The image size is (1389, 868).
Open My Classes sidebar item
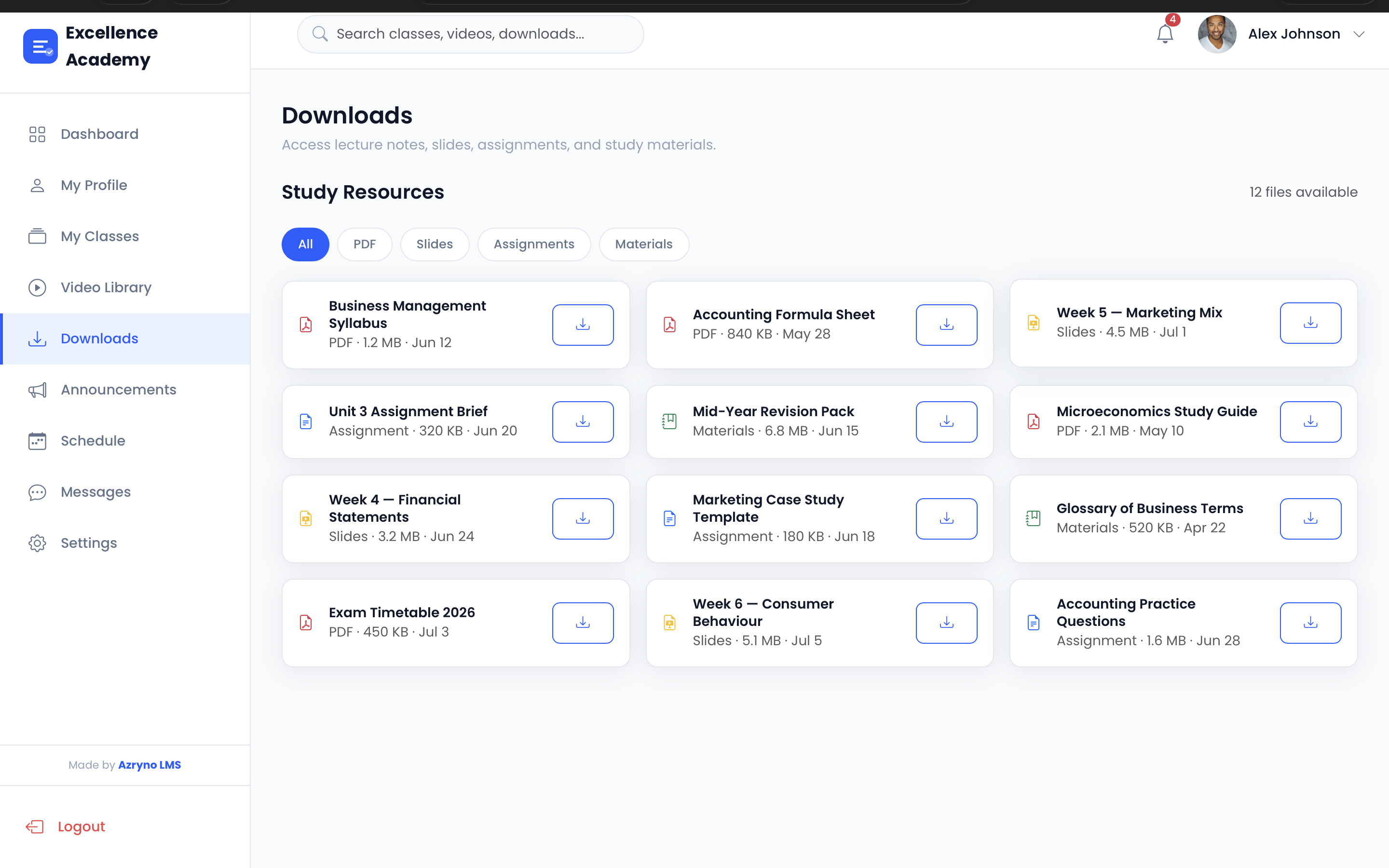[125, 236]
